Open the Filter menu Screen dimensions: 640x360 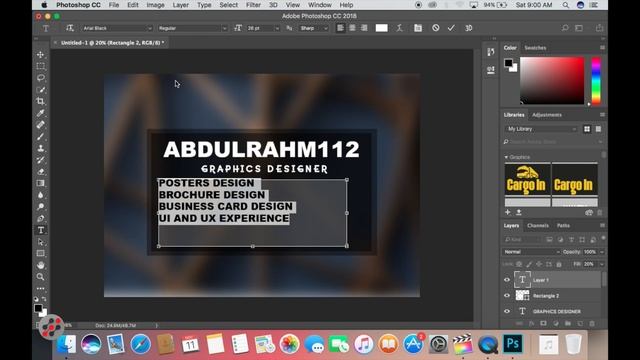click(x=253, y=5)
